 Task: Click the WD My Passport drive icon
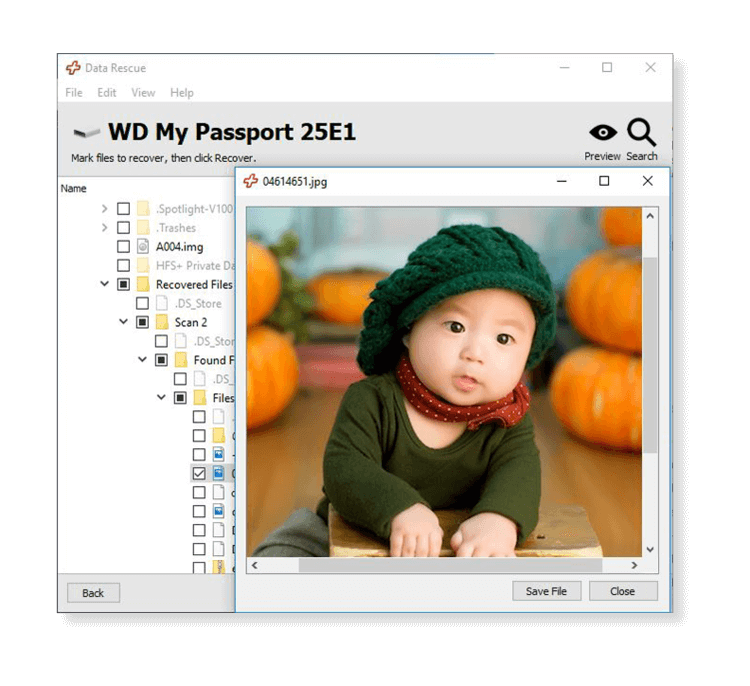click(x=87, y=133)
